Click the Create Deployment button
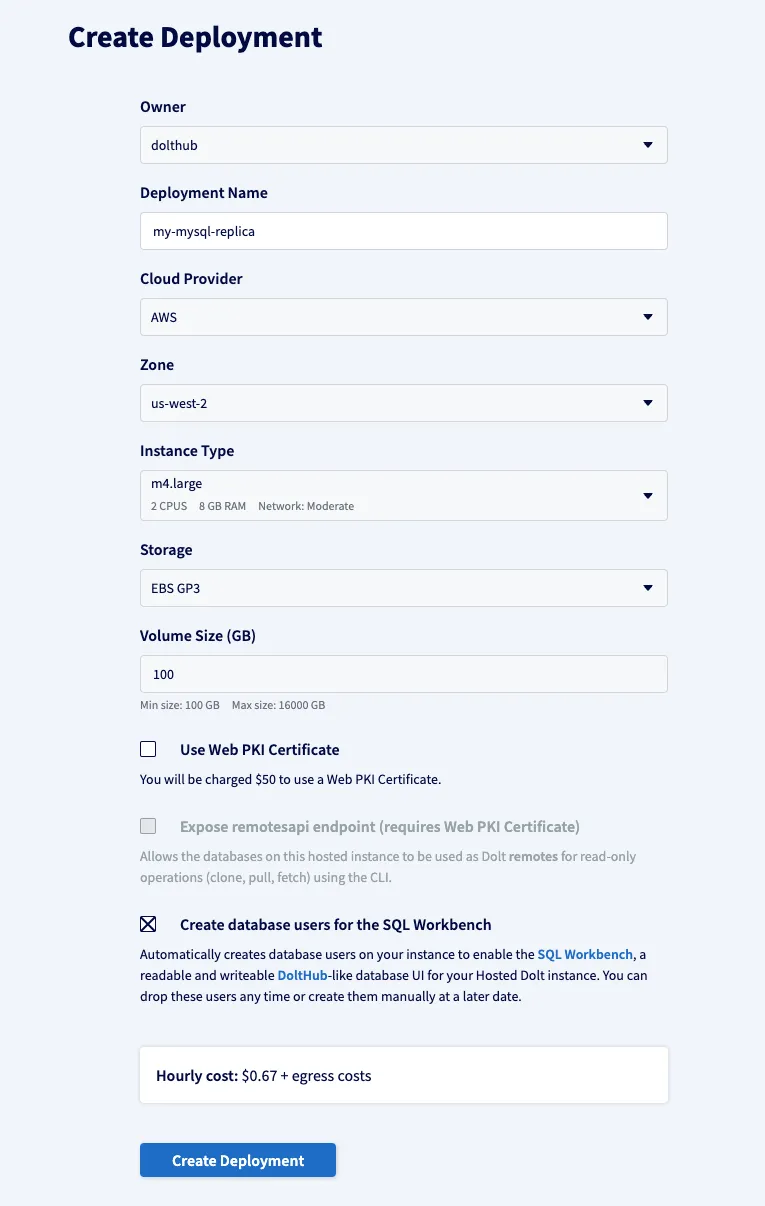The height and width of the screenshot is (1206, 765). (x=237, y=1160)
